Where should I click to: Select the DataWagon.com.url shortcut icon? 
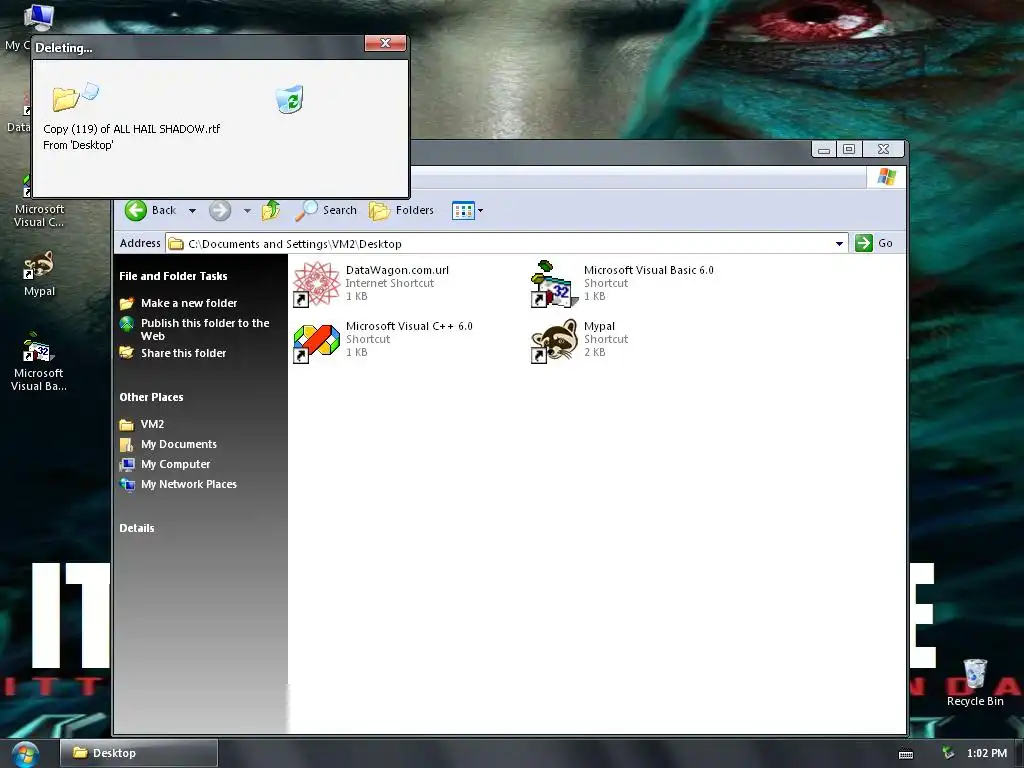point(316,283)
